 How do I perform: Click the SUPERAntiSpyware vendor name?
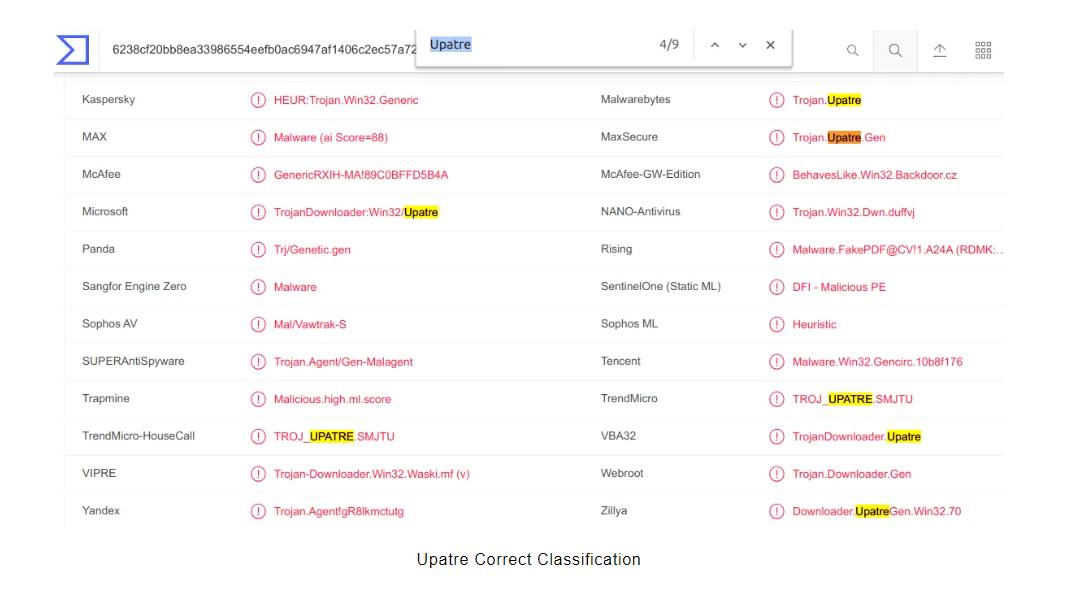[x=133, y=361]
